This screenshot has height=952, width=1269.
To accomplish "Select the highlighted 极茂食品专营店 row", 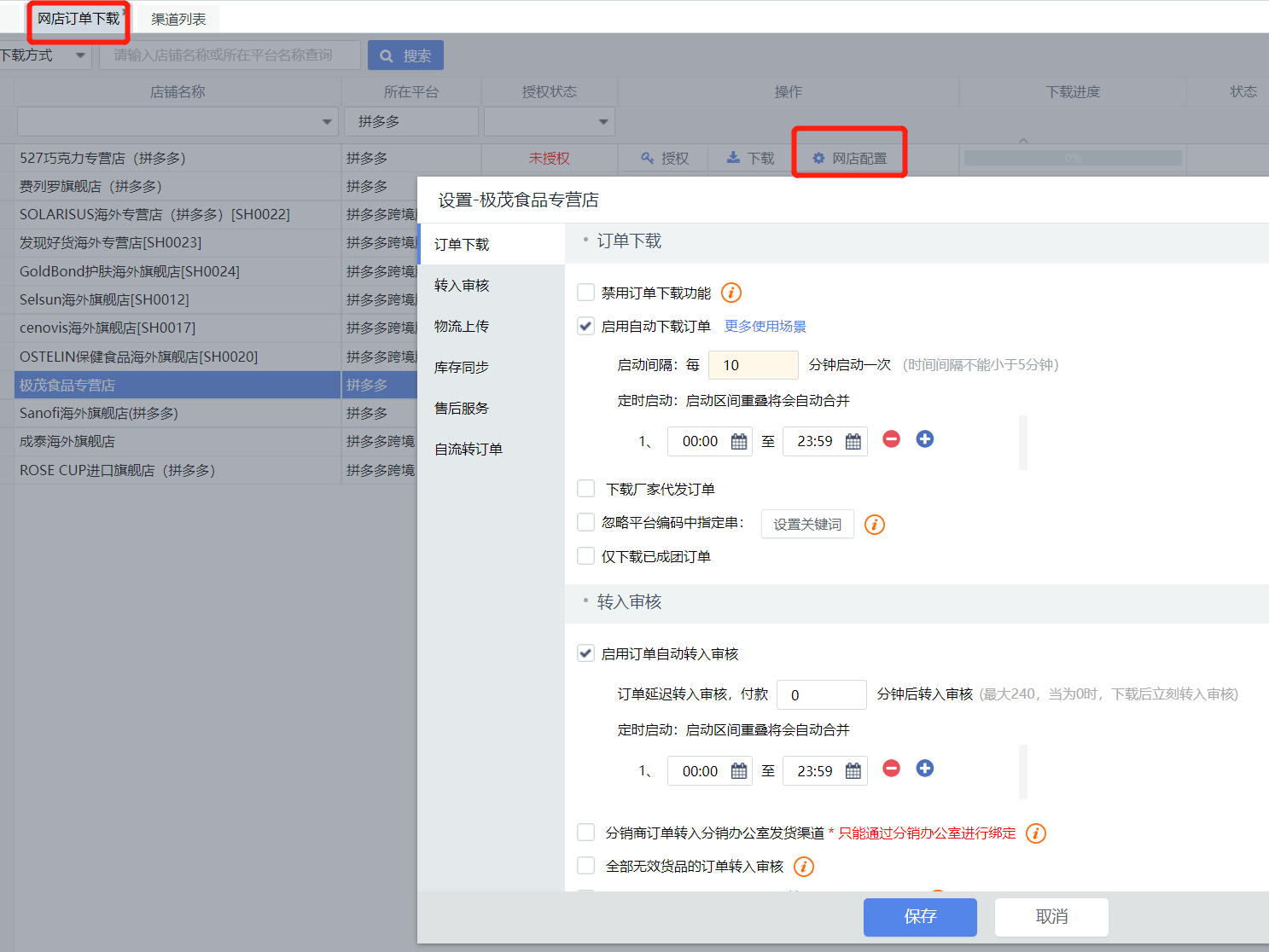I will (178, 385).
